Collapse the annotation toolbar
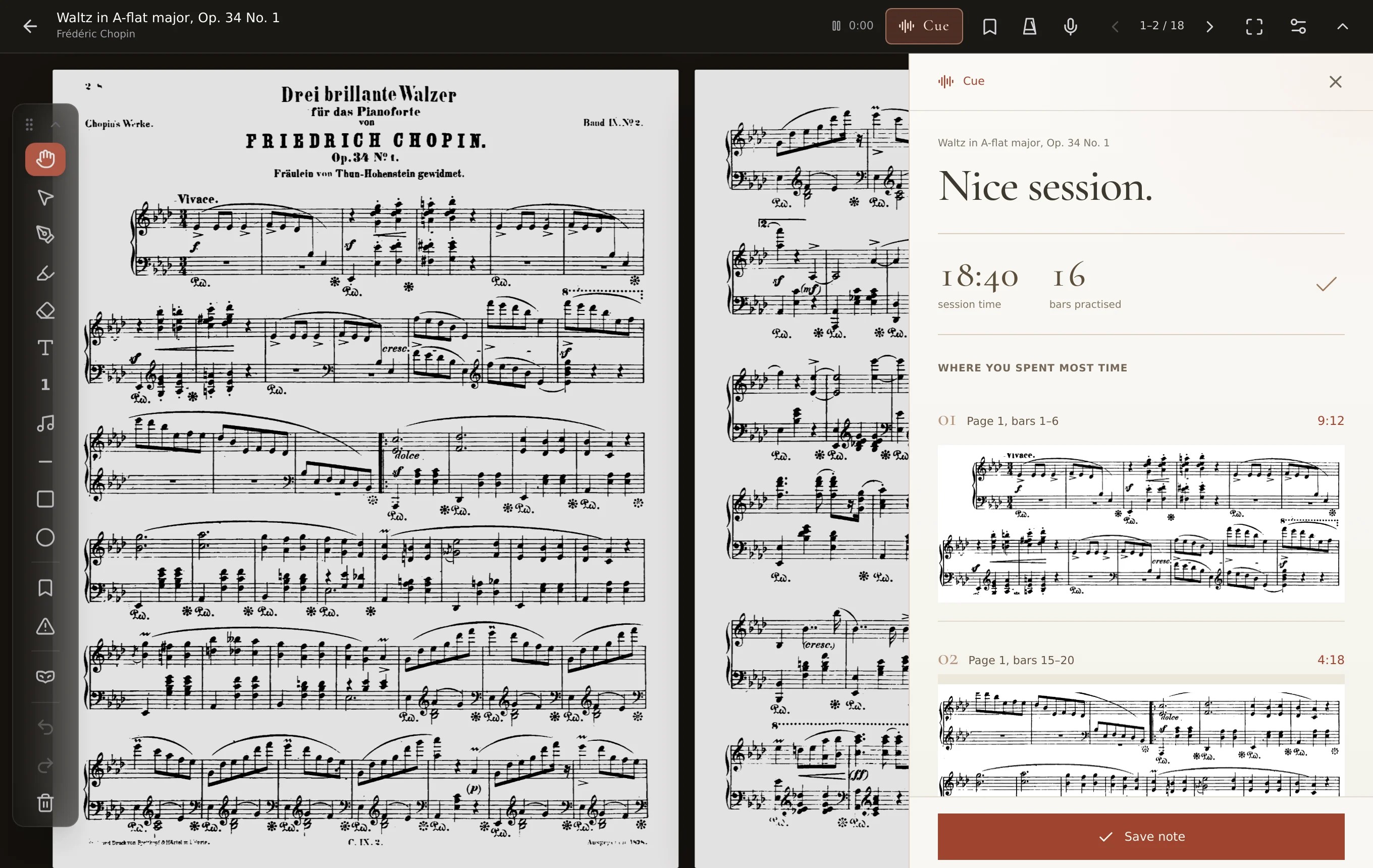Viewport: 1373px width, 868px height. (x=56, y=124)
